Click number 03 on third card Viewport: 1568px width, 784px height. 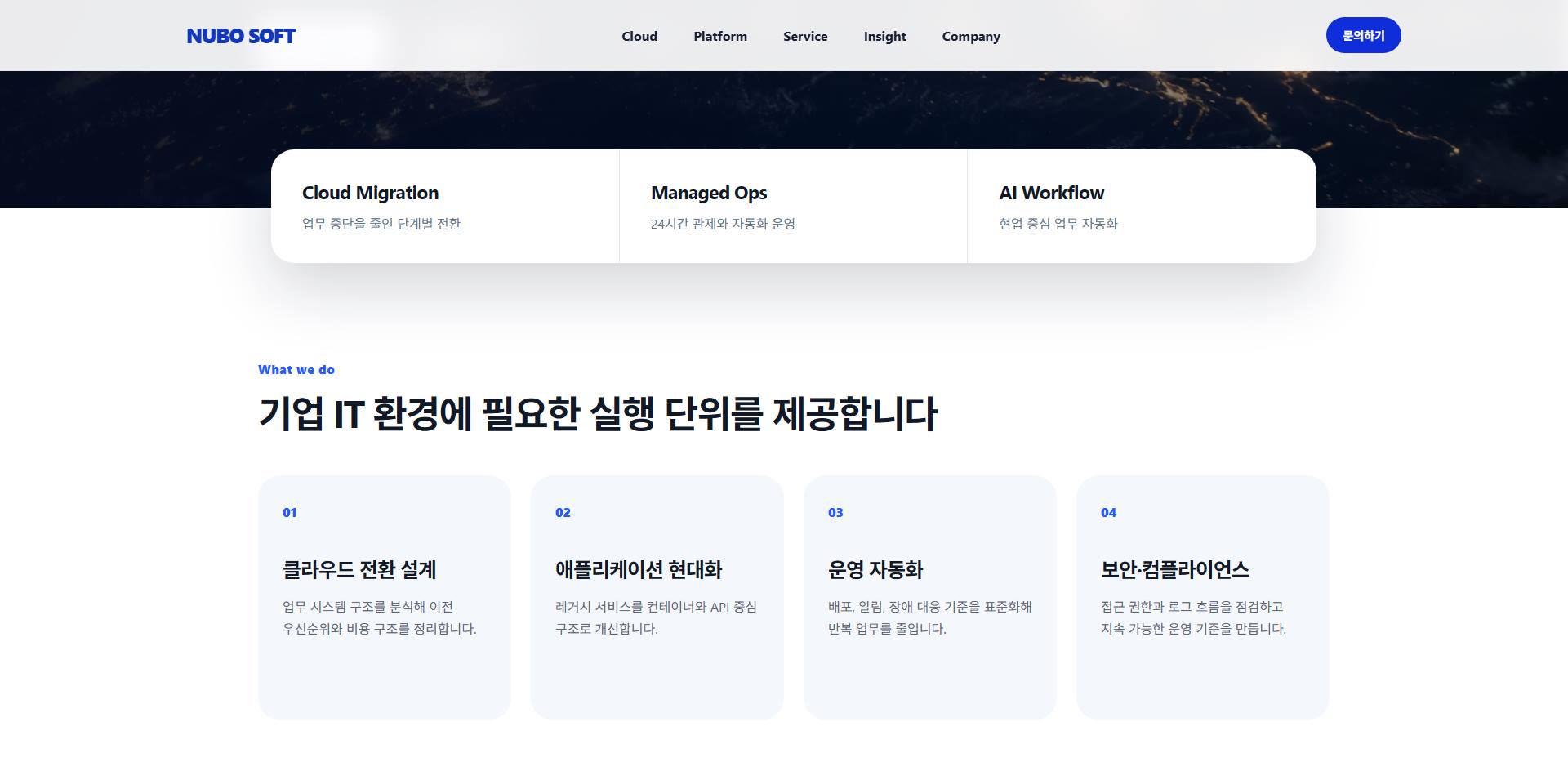(835, 512)
